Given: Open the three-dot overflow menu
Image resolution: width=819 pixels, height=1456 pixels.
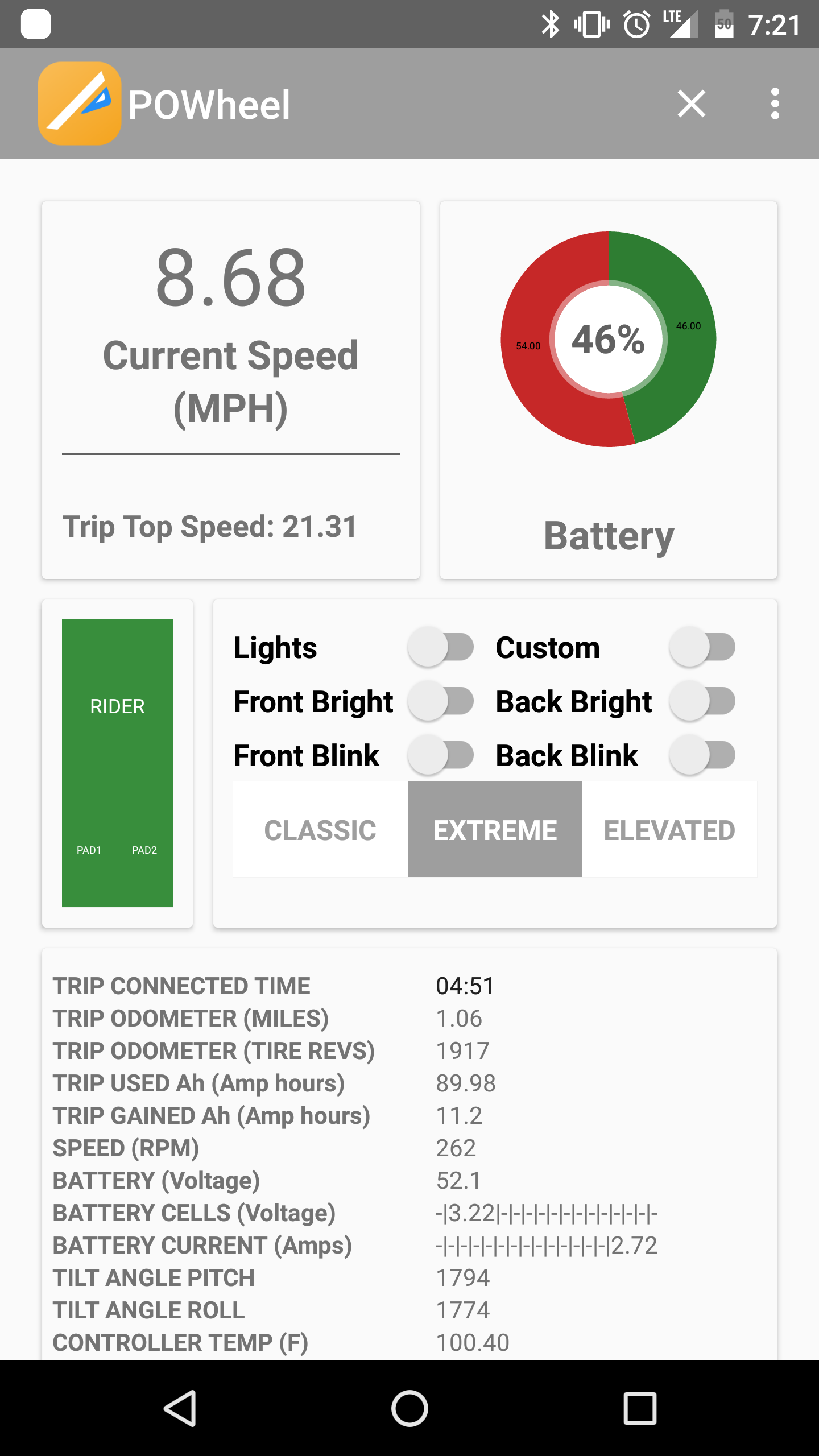Looking at the screenshot, I should tap(775, 104).
